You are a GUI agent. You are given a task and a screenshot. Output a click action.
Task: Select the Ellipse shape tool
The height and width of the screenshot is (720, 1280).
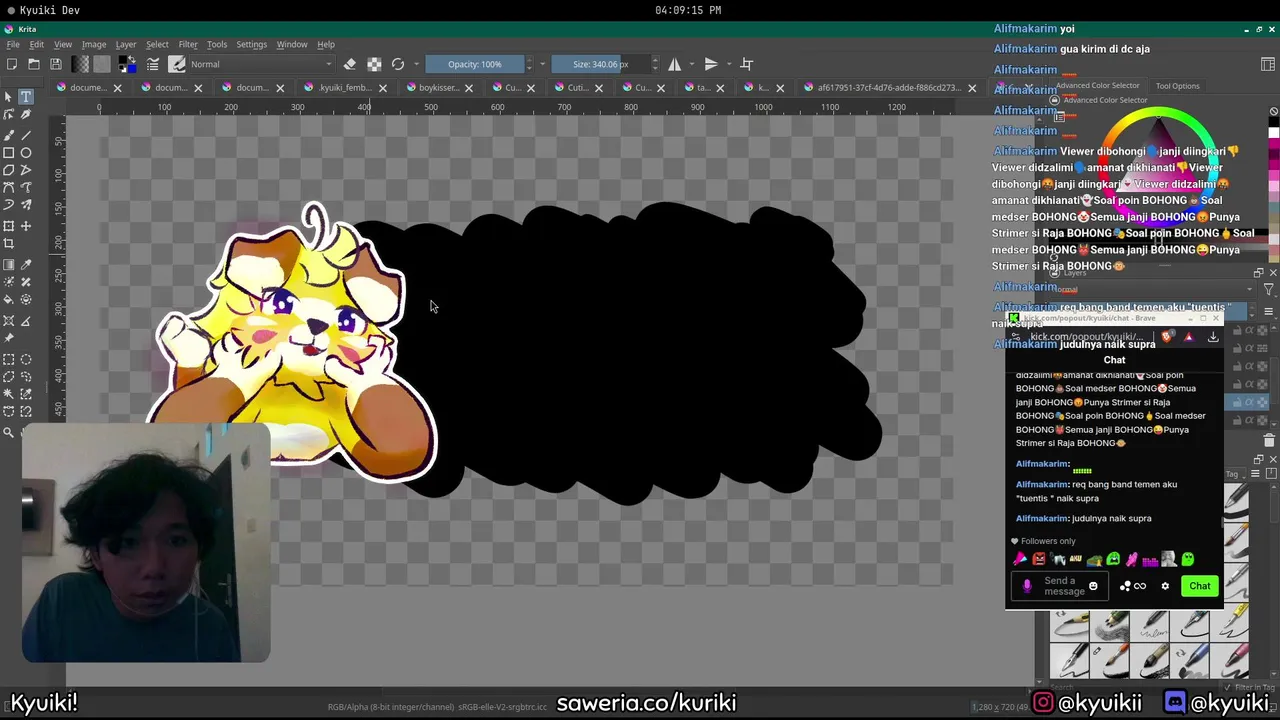tap(26, 153)
